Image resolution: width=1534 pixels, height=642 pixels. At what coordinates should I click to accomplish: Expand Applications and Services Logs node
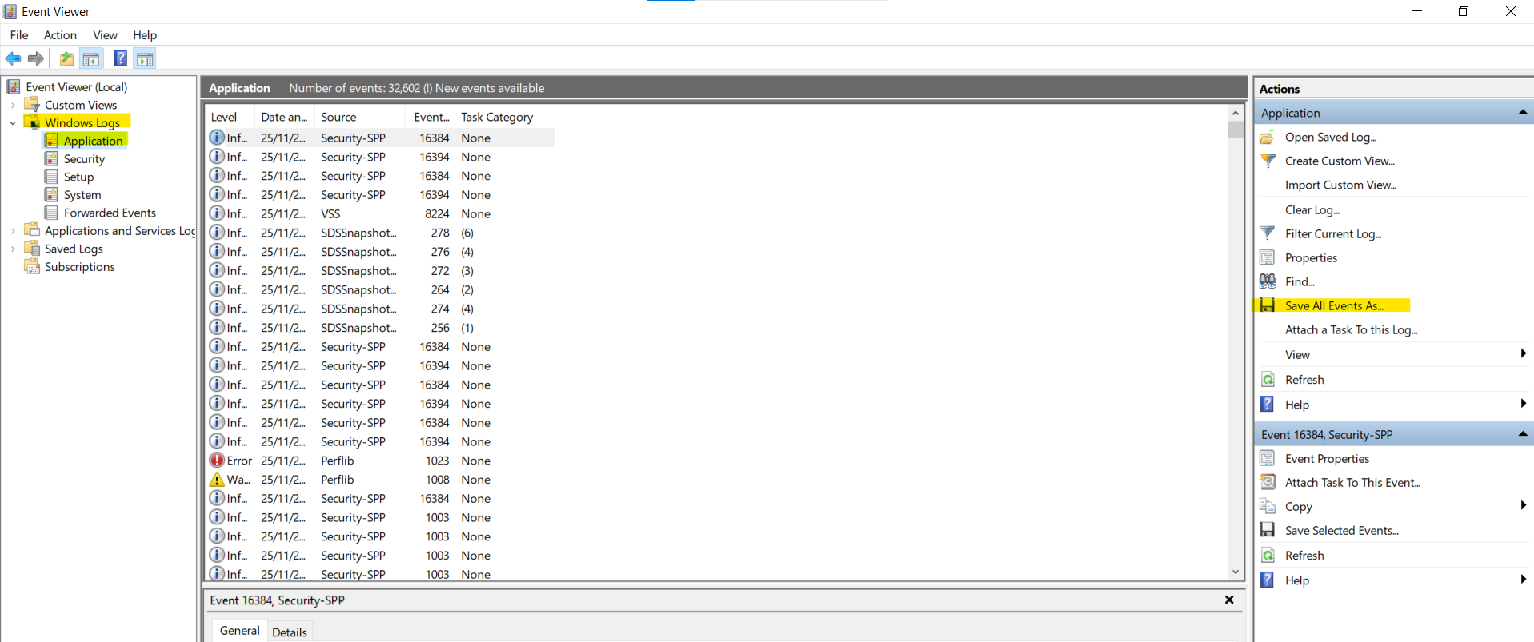pyautogui.click(x=12, y=231)
